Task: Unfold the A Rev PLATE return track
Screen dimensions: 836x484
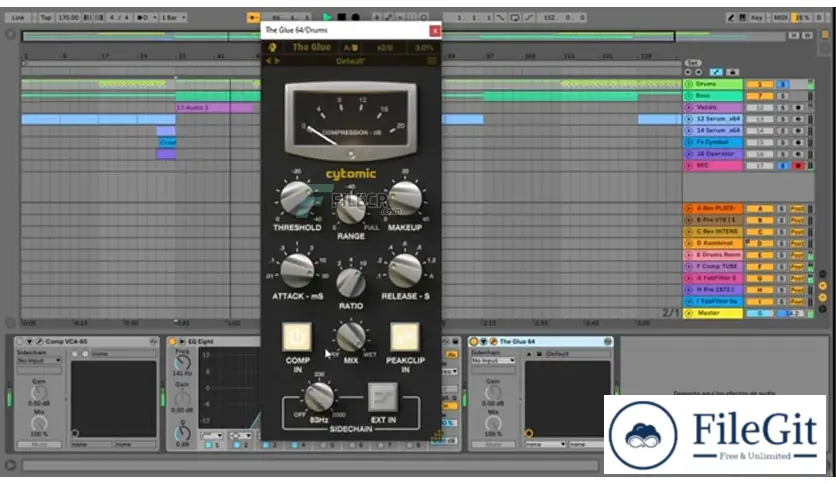Action: pos(688,208)
